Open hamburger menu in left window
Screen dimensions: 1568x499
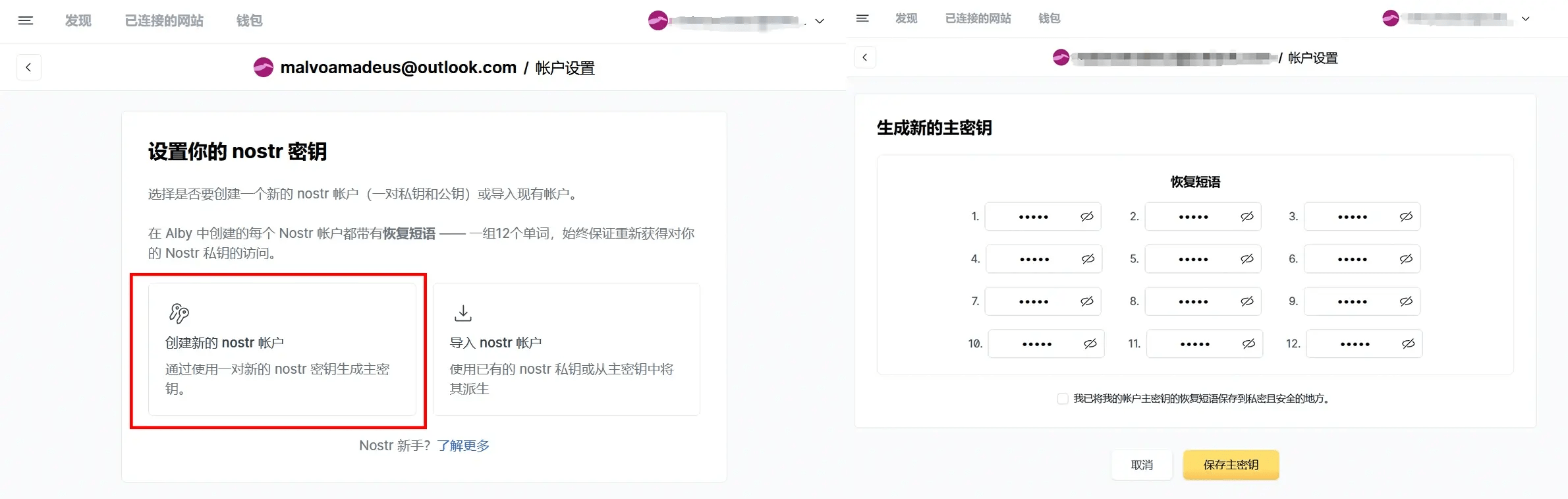[26, 21]
